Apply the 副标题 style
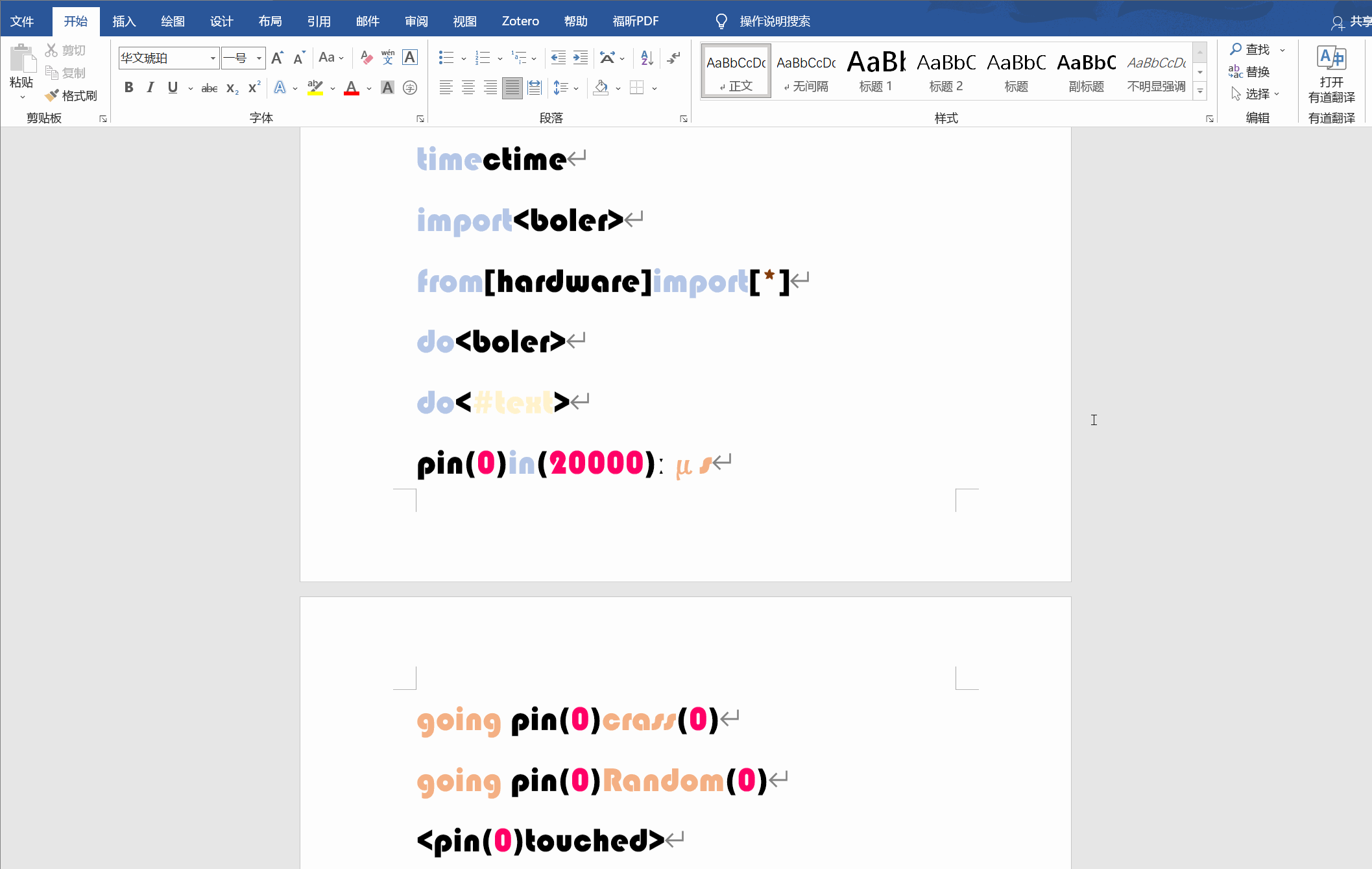This screenshot has width=1372, height=869. point(1086,71)
